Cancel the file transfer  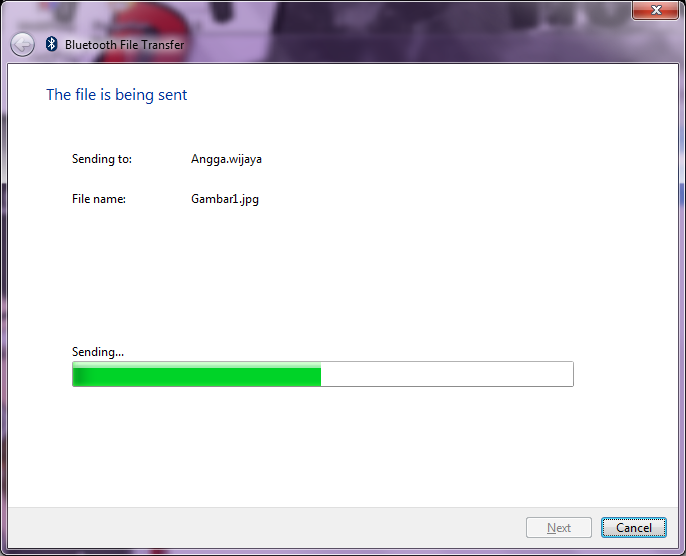coord(634,528)
